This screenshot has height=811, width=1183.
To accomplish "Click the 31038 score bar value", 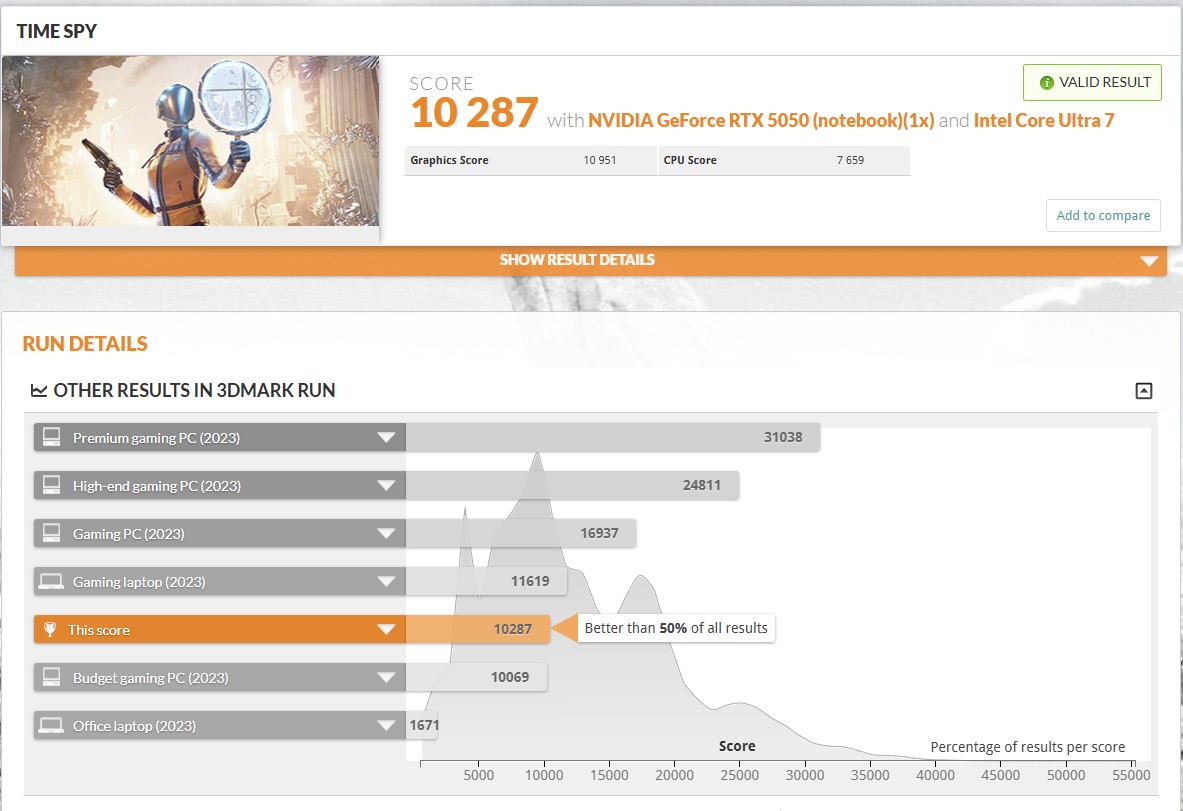I will [x=783, y=438].
